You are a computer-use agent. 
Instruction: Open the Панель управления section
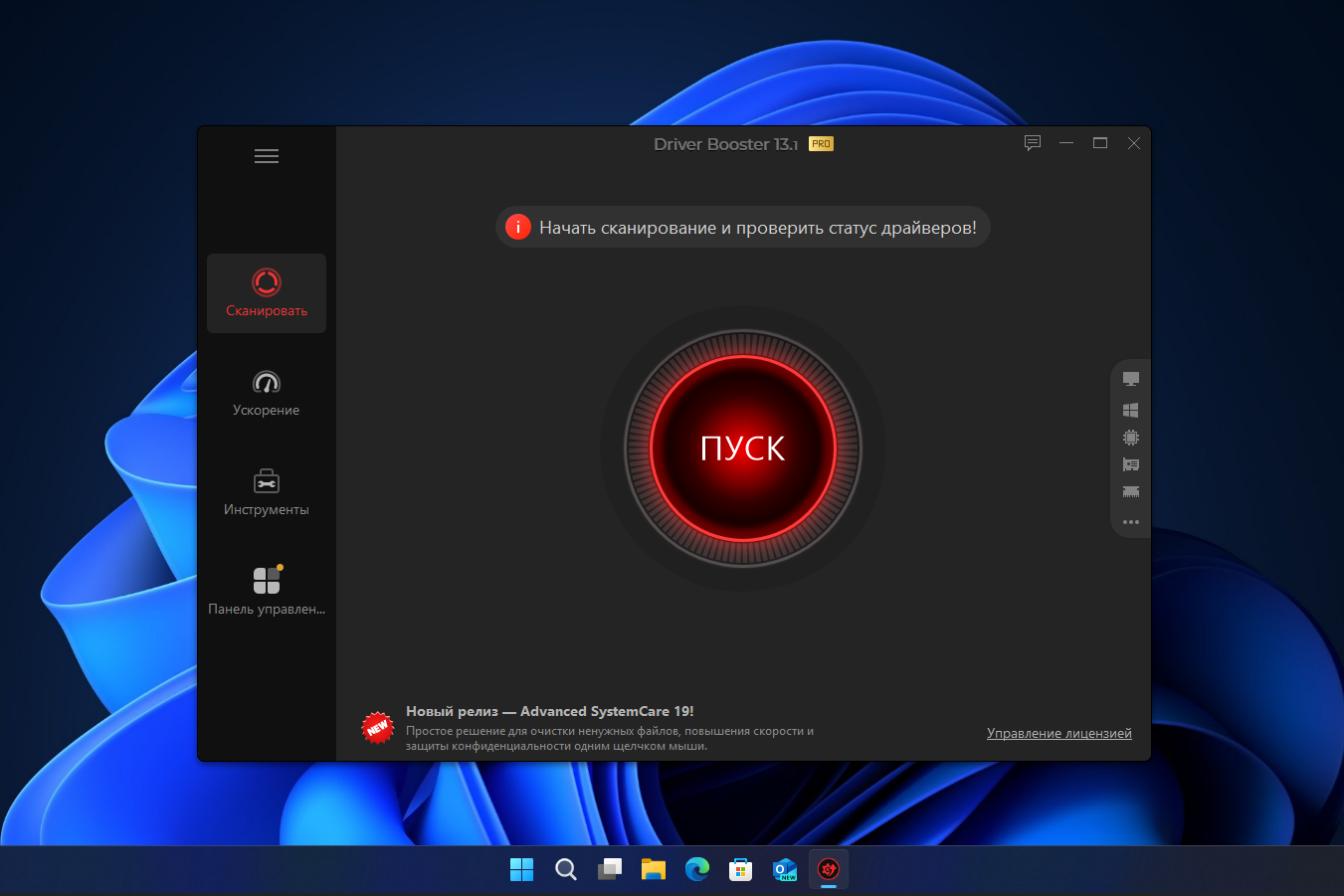coord(266,591)
